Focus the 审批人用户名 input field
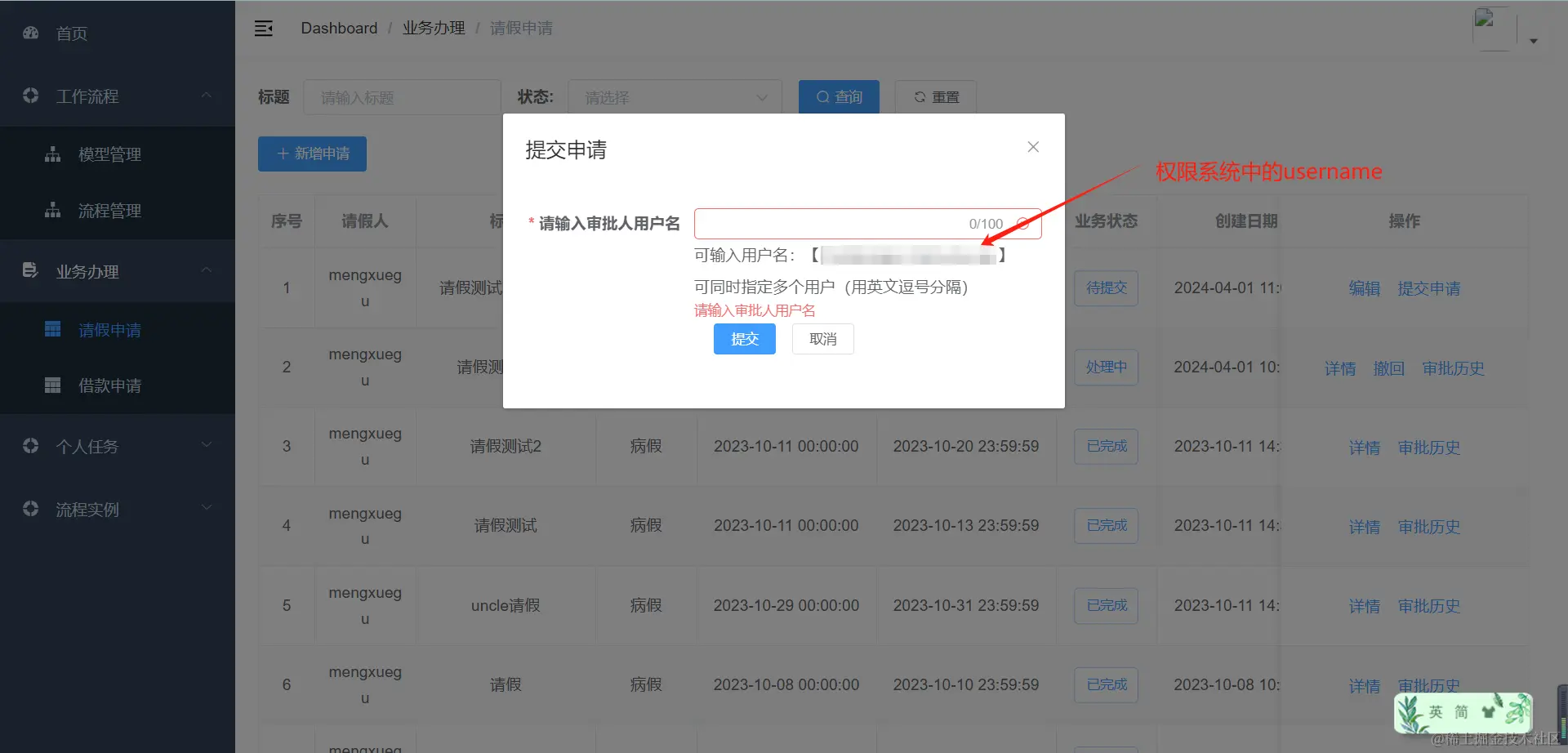The height and width of the screenshot is (753, 1568). (867, 224)
